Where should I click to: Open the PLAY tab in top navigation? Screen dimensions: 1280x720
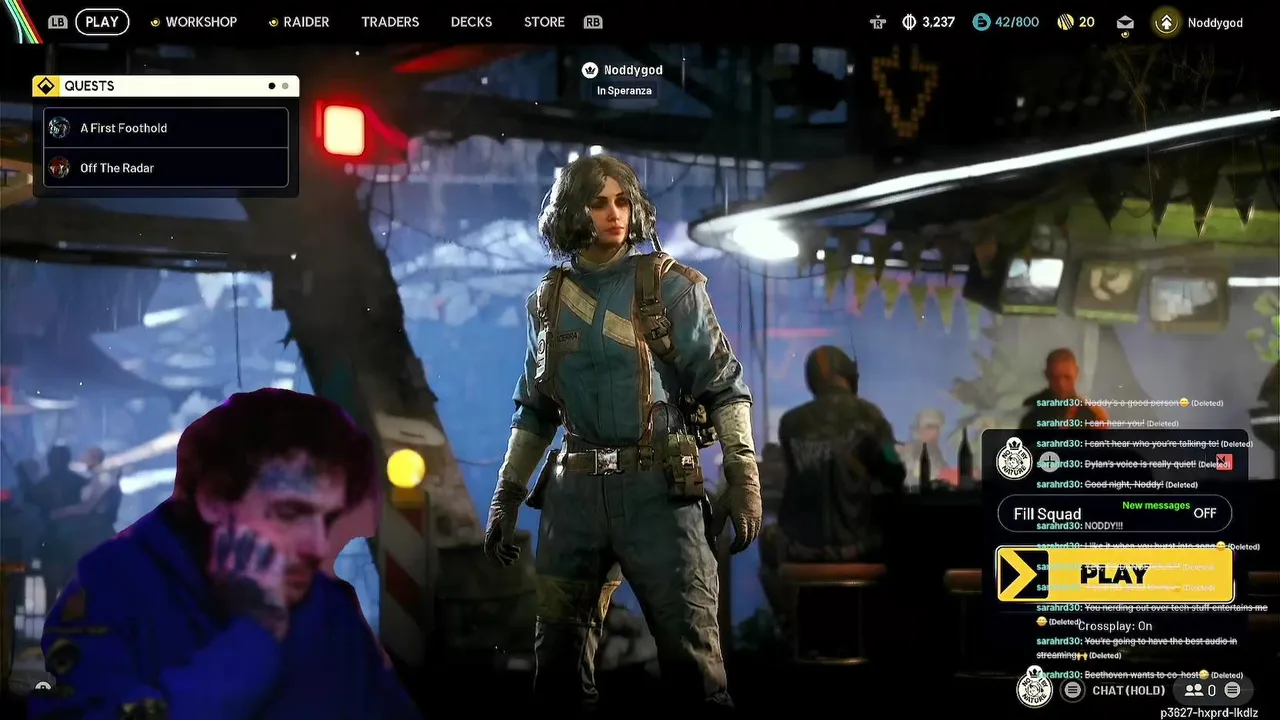(102, 22)
